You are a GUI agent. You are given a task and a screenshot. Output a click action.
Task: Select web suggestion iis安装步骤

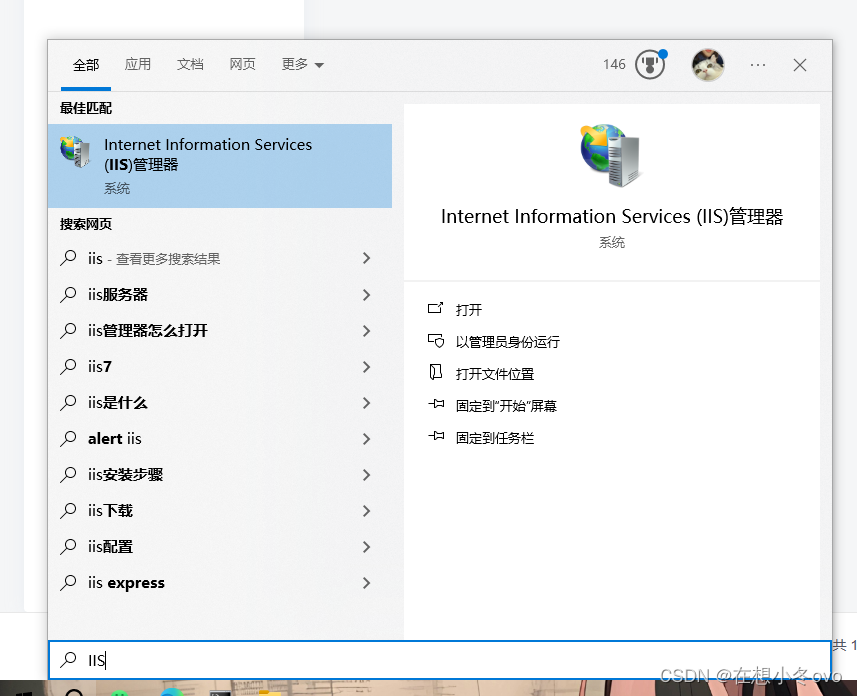point(220,475)
